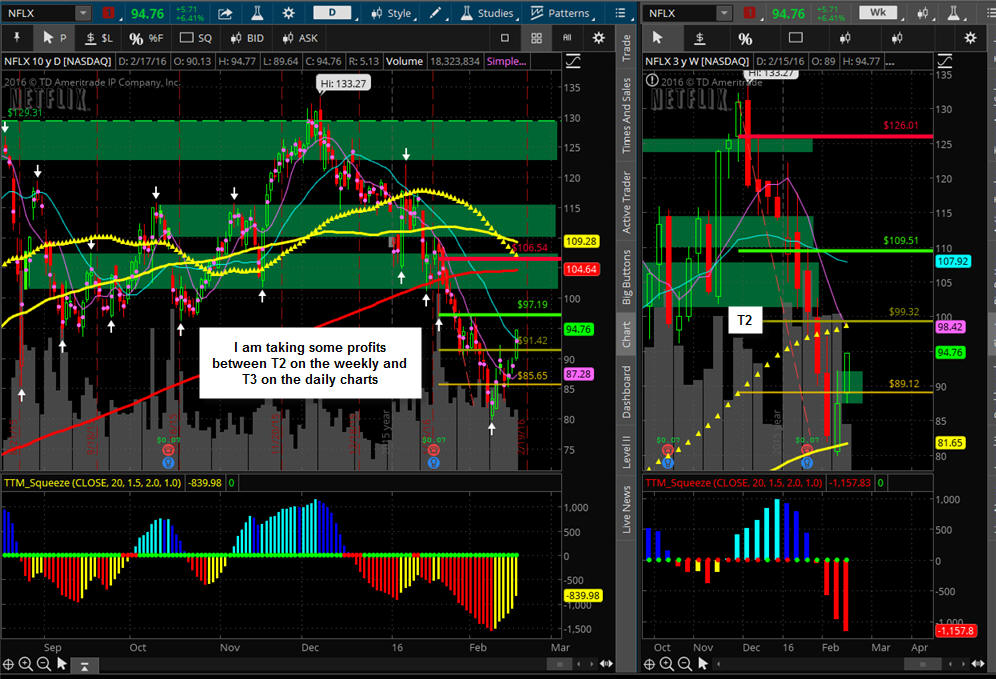Image resolution: width=996 pixels, height=679 pixels.
Task: Open the Live News sidebar tab
Action: [x=626, y=509]
